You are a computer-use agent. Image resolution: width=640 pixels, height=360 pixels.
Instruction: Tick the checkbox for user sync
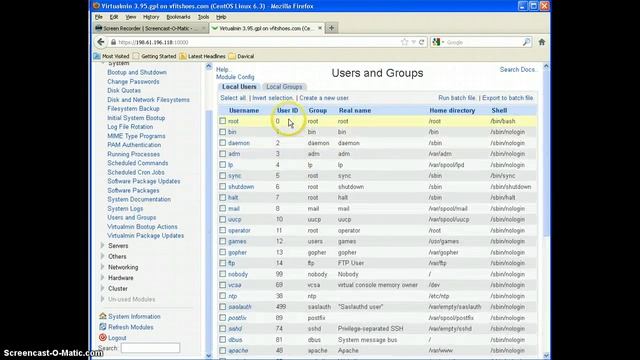[222, 176]
